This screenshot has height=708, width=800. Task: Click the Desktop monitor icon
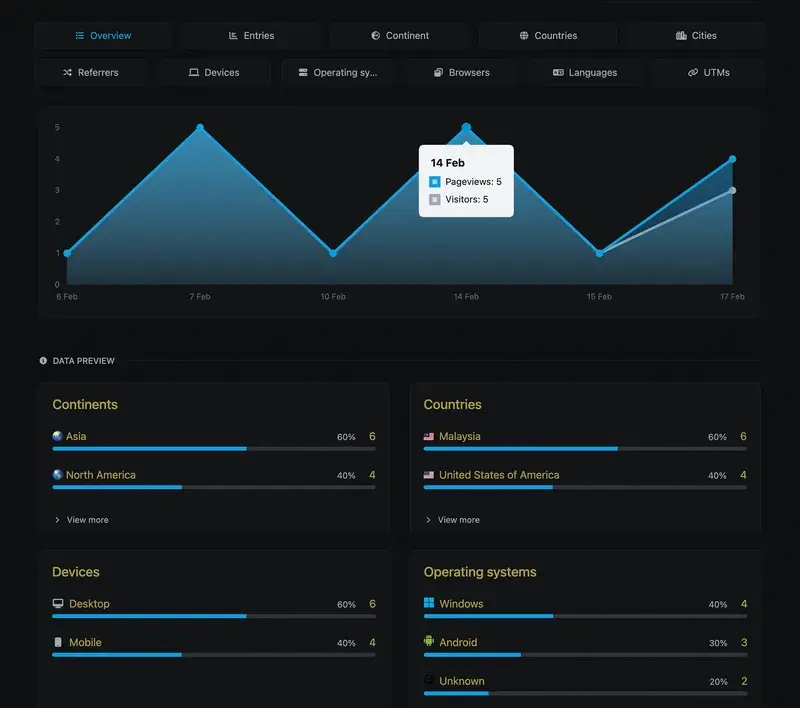(58, 603)
